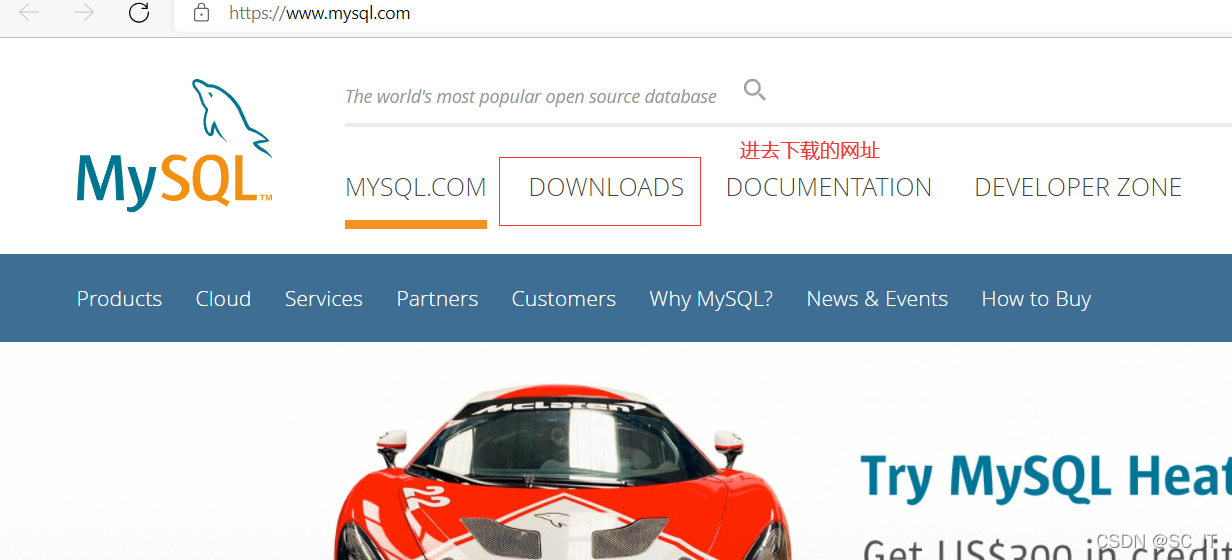
Task: Open News & Events menu item
Action: [x=877, y=299]
